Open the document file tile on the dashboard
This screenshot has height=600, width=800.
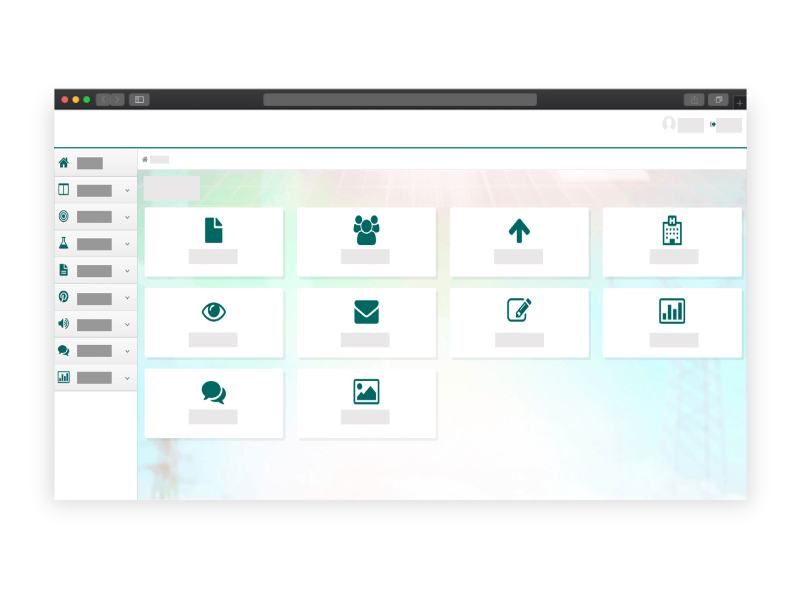[213, 241]
